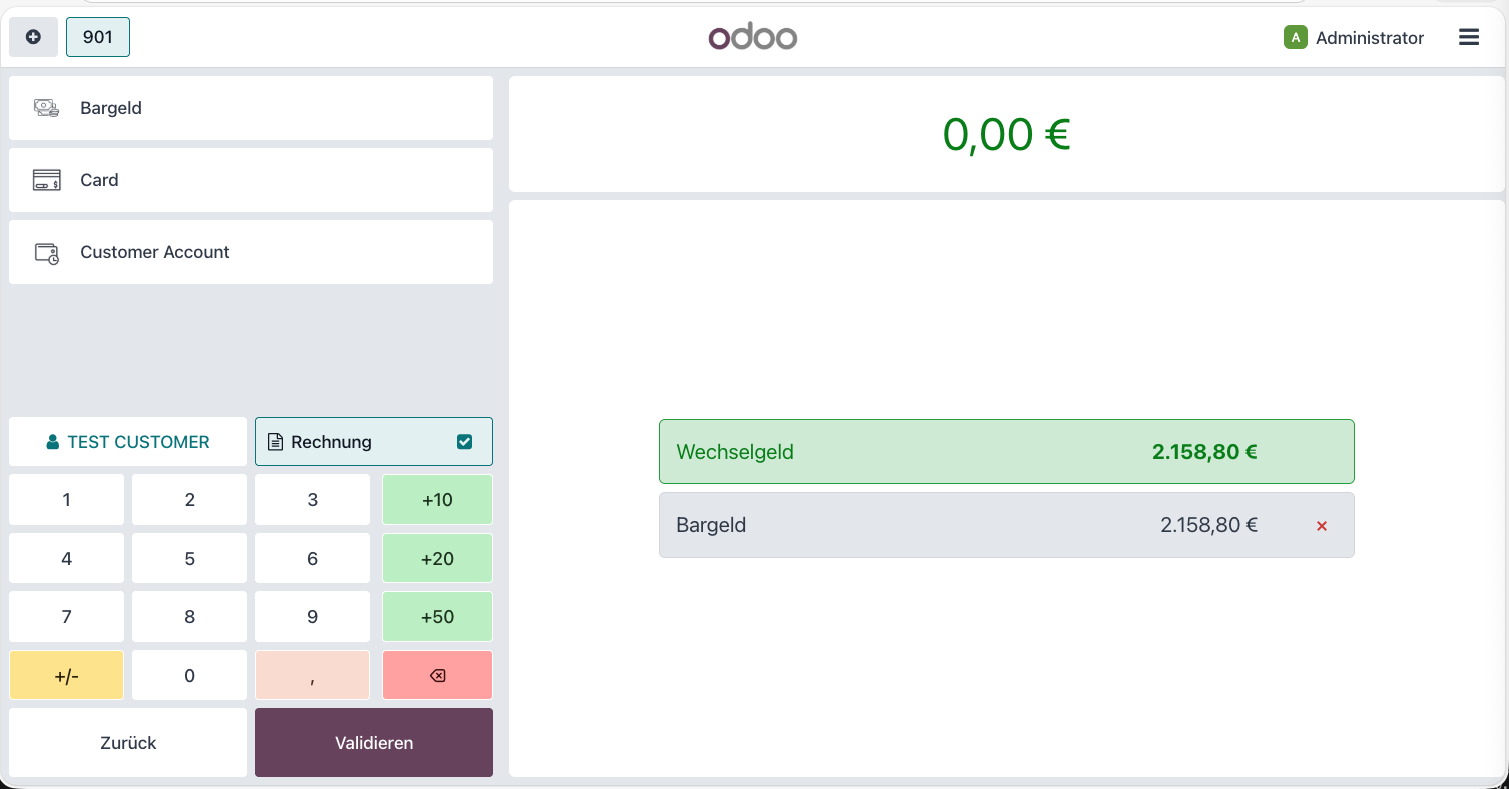
Task: Remove the Bargeld payment line
Action: [1321, 526]
